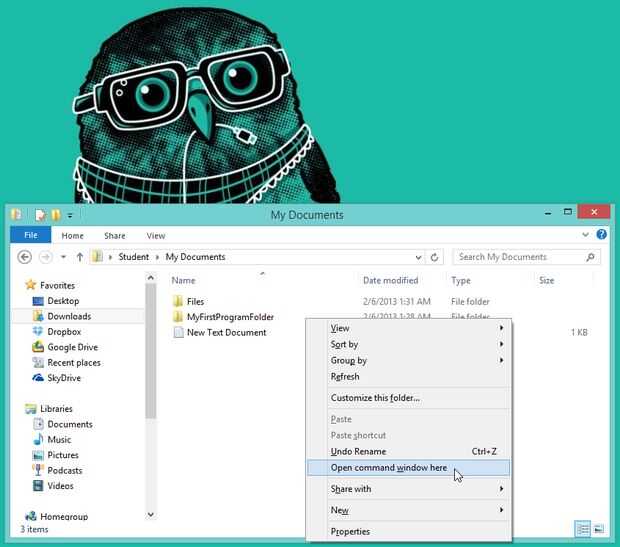Choose Open command window here
Image resolution: width=620 pixels, height=547 pixels.
408,468
